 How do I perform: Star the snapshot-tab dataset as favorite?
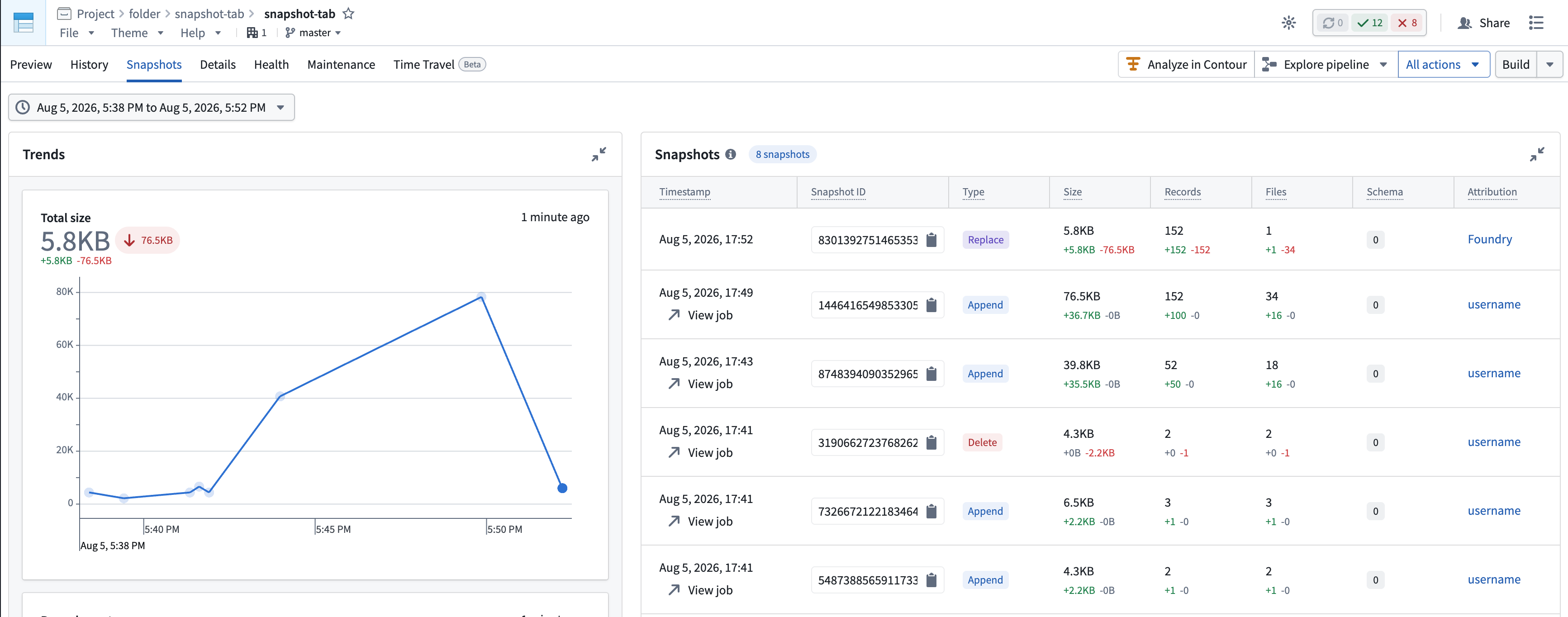coord(348,14)
